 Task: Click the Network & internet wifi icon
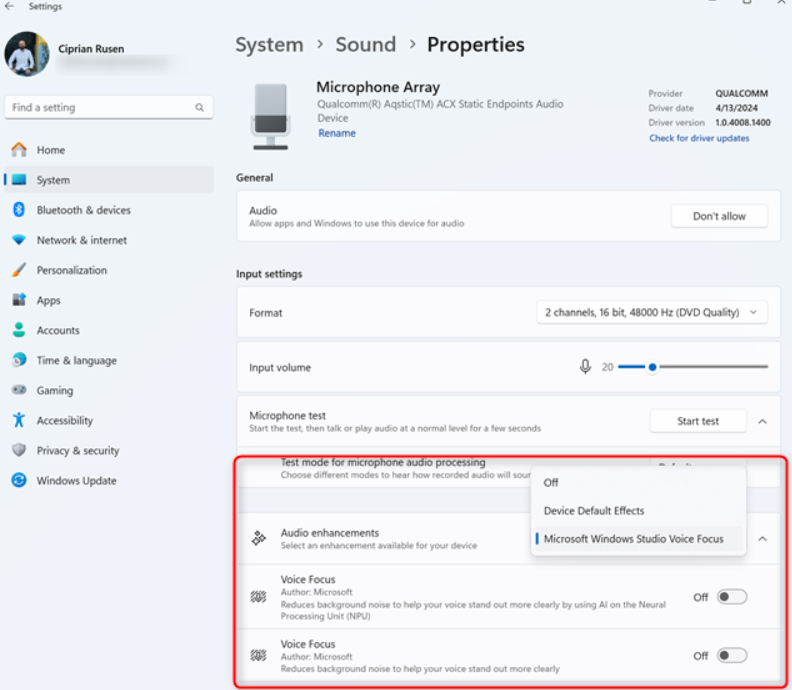18,240
